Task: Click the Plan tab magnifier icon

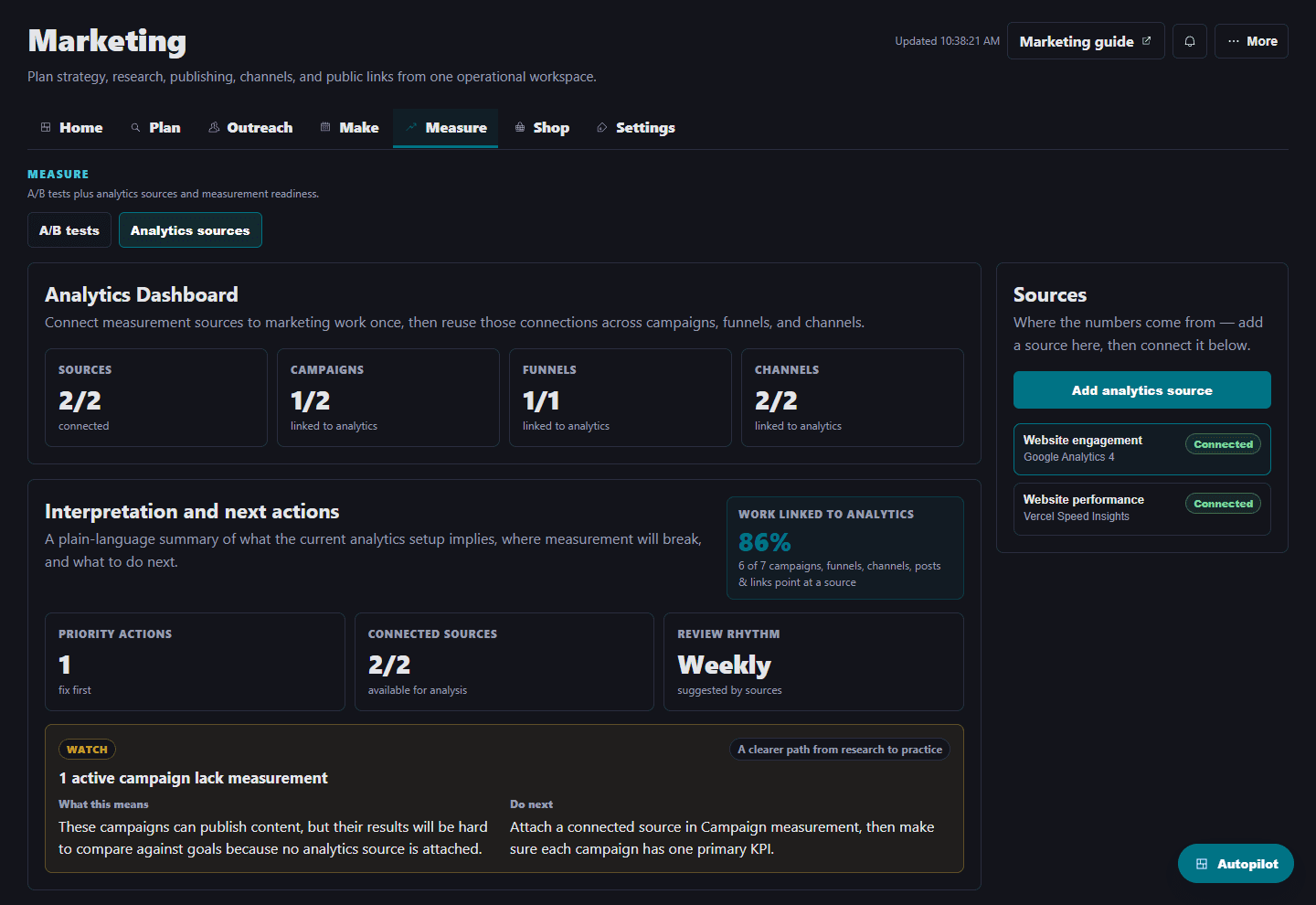Action: tap(135, 128)
